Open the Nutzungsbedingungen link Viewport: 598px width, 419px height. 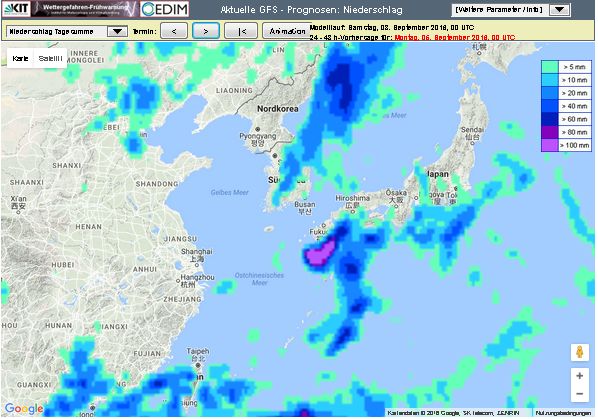click(563, 413)
